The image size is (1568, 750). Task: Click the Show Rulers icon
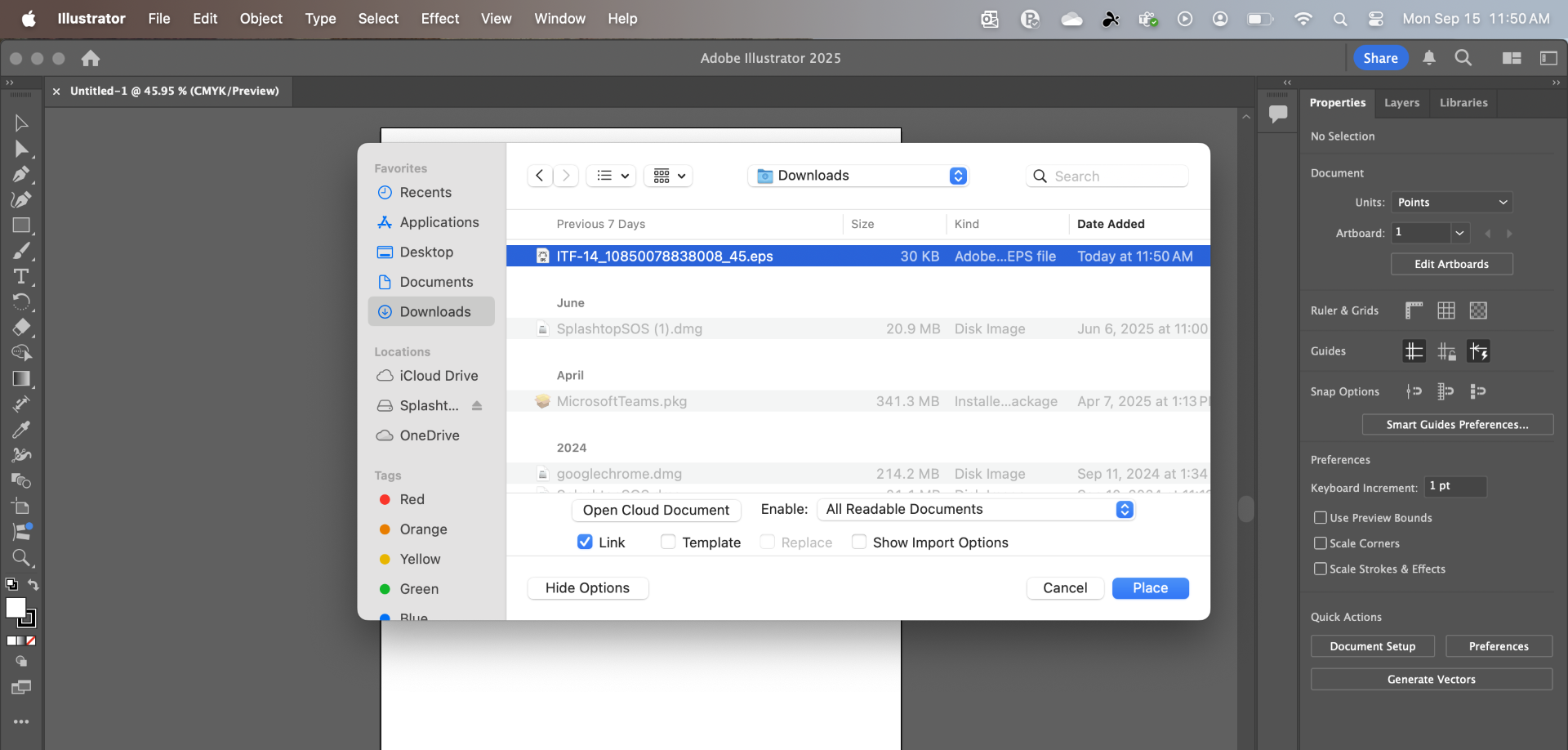point(1414,310)
